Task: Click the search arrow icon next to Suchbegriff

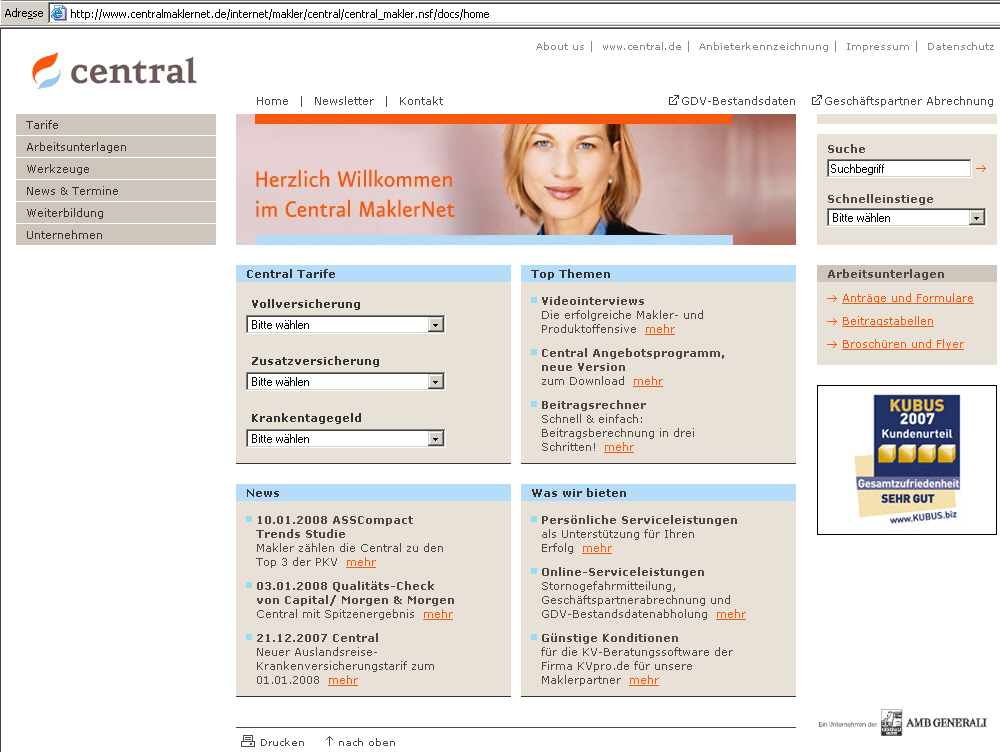Action: (981, 168)
